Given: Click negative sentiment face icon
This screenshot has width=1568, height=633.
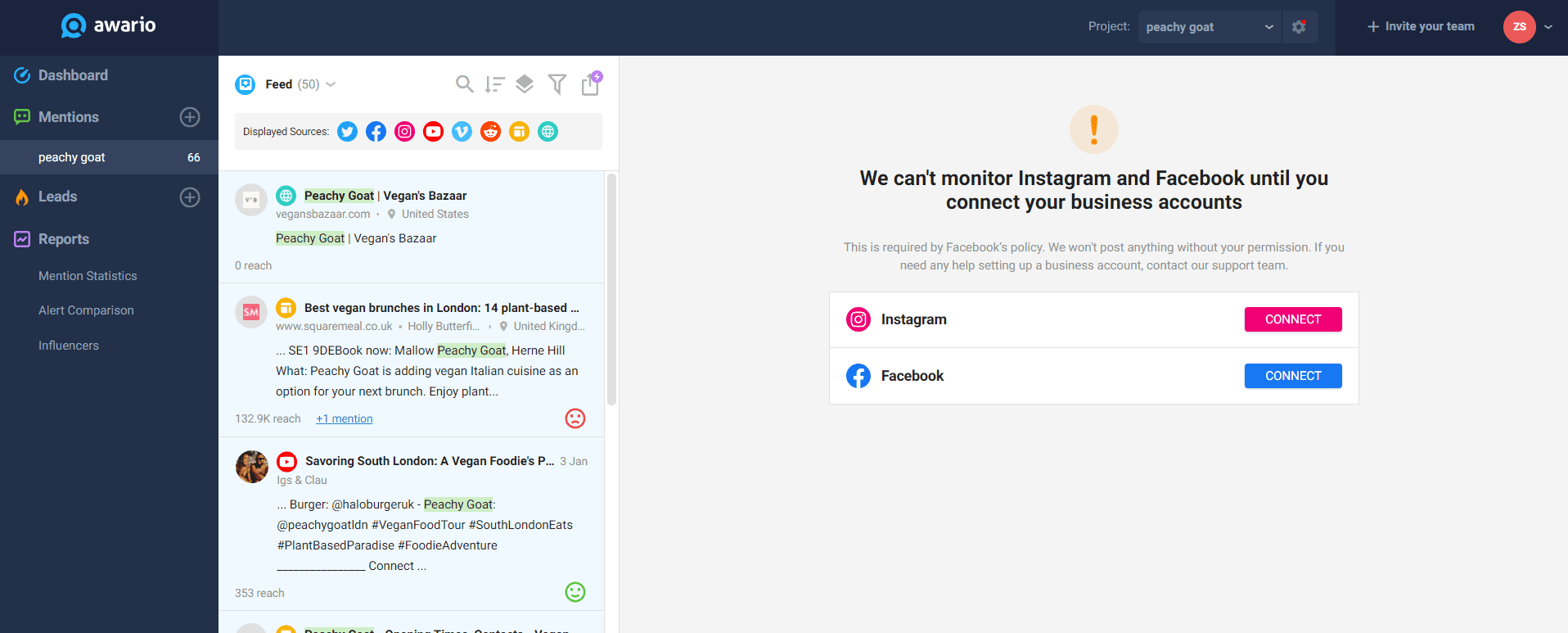Looking at the screenshot, I should 575,418.
